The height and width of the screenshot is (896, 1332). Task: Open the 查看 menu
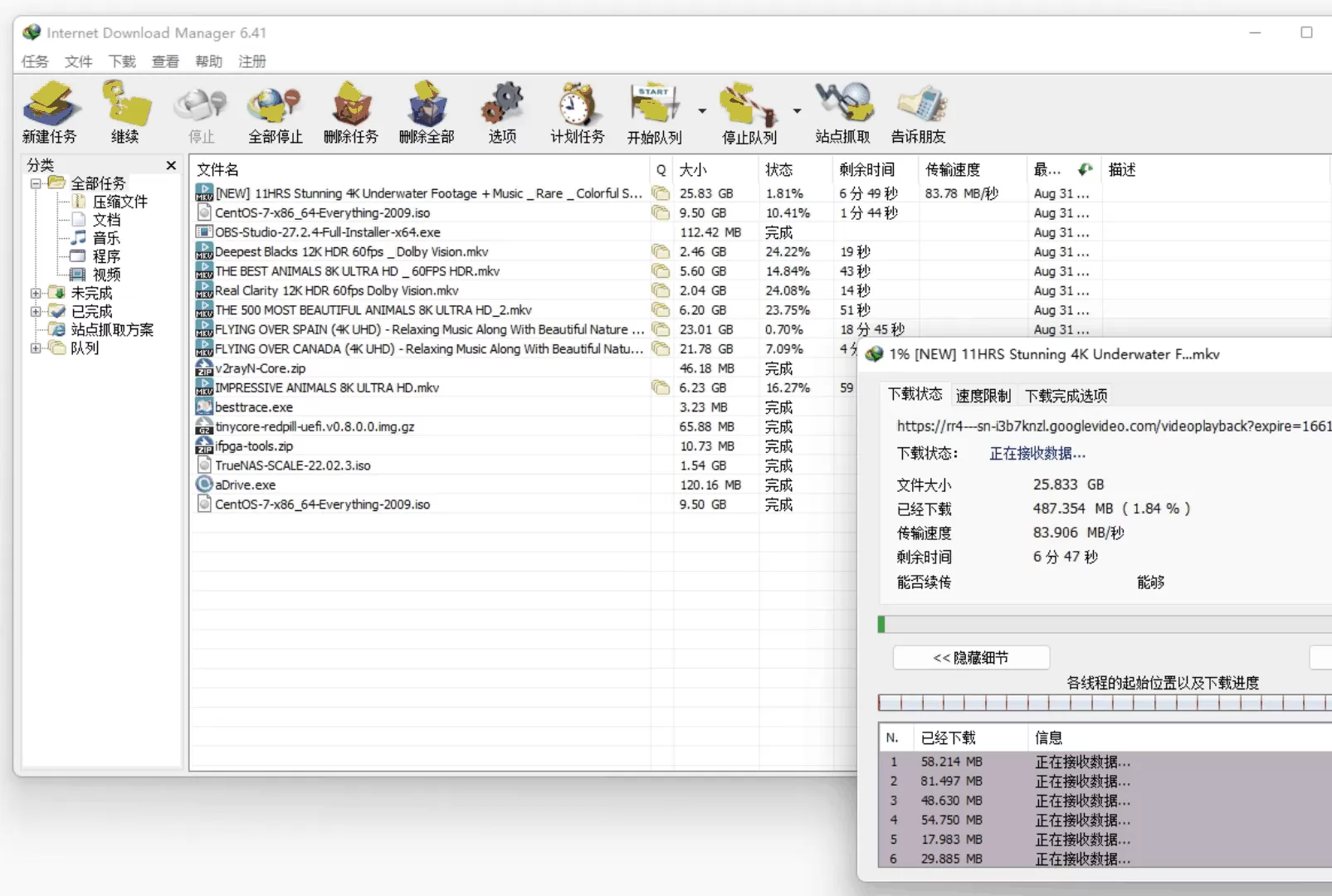click(x=165, y=61)
